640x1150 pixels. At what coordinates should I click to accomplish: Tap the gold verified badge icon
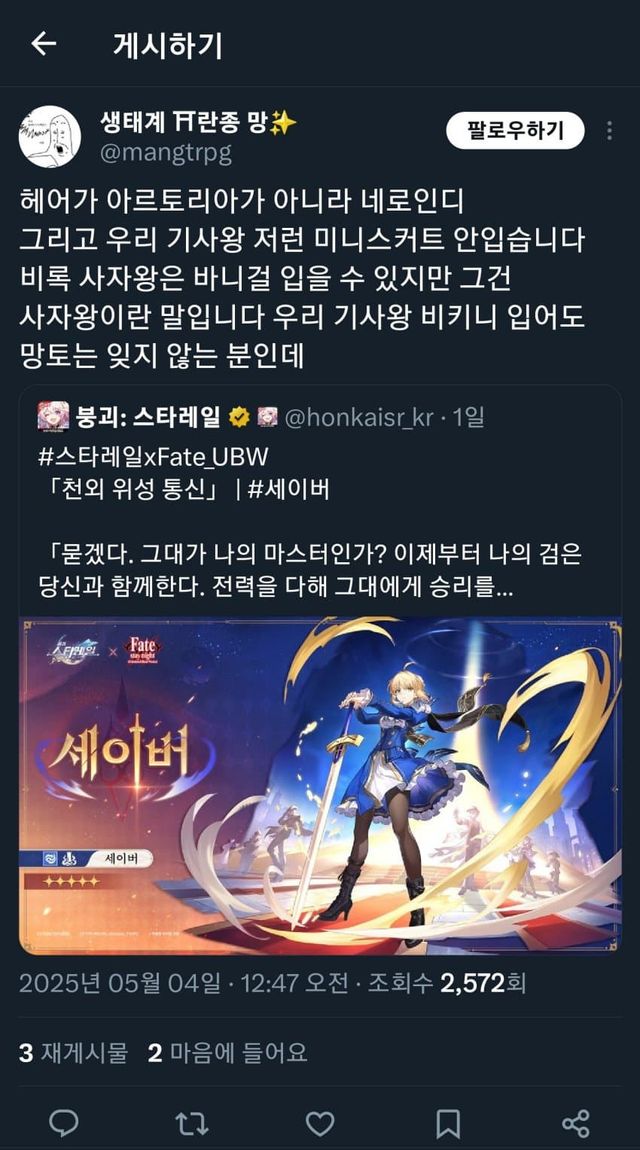coord(239,417)
